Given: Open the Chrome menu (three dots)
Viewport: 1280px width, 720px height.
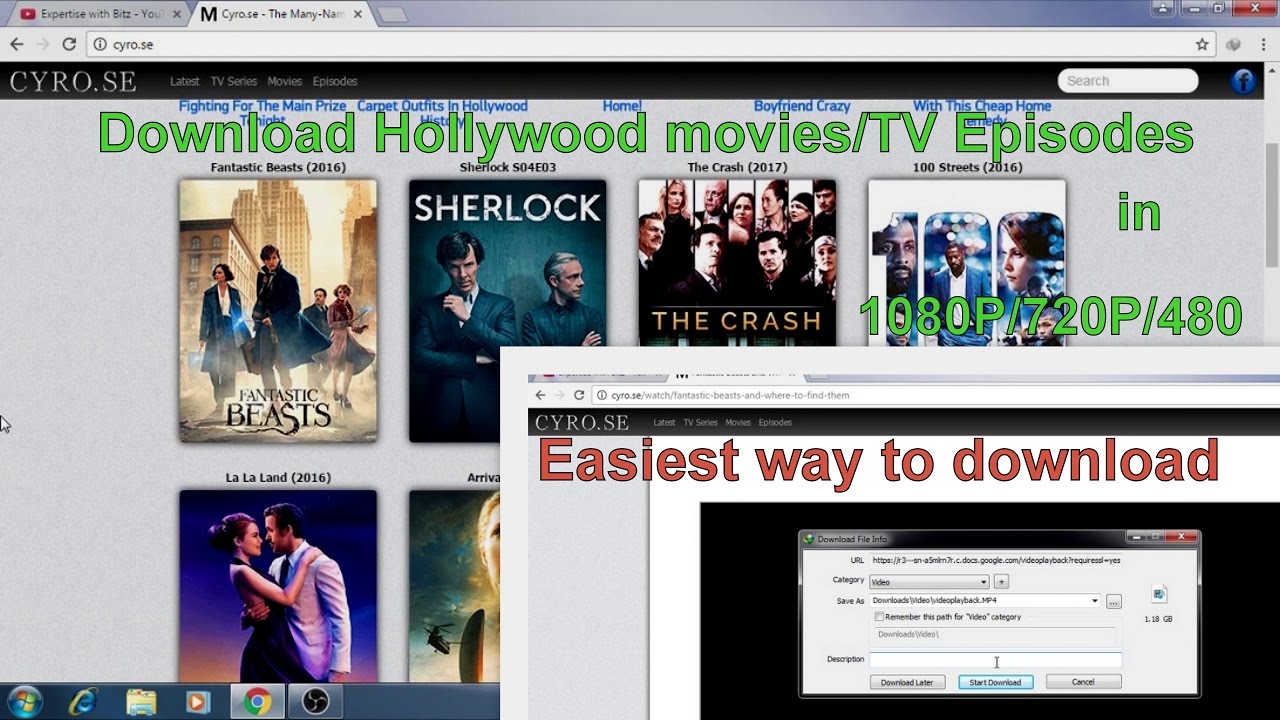Looking at the screenshot, I should coord(1262,44).
